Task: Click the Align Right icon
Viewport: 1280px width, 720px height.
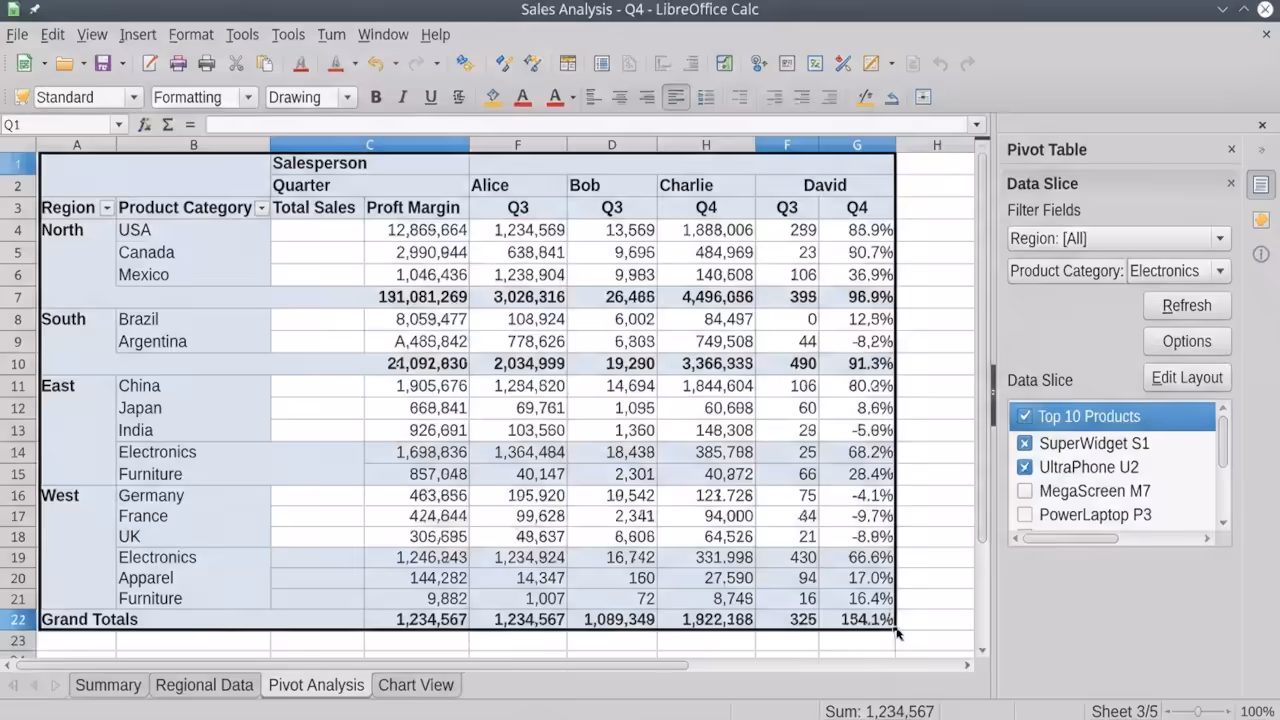Action: coord(647,97)
